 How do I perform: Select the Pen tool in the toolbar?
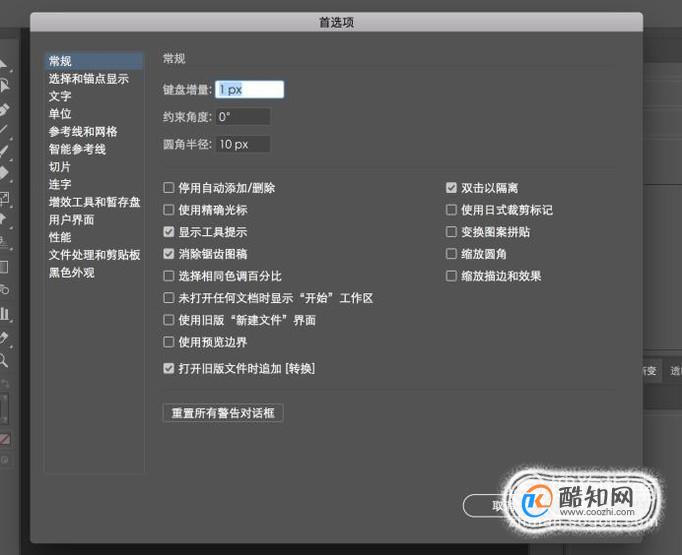(3, 110)
